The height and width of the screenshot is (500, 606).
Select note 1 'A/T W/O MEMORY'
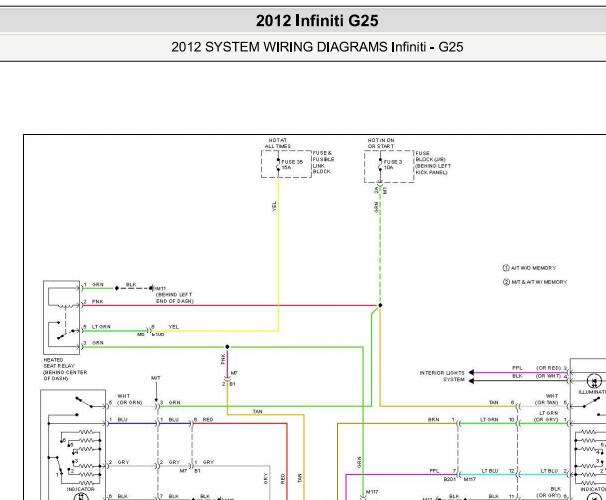529,268
